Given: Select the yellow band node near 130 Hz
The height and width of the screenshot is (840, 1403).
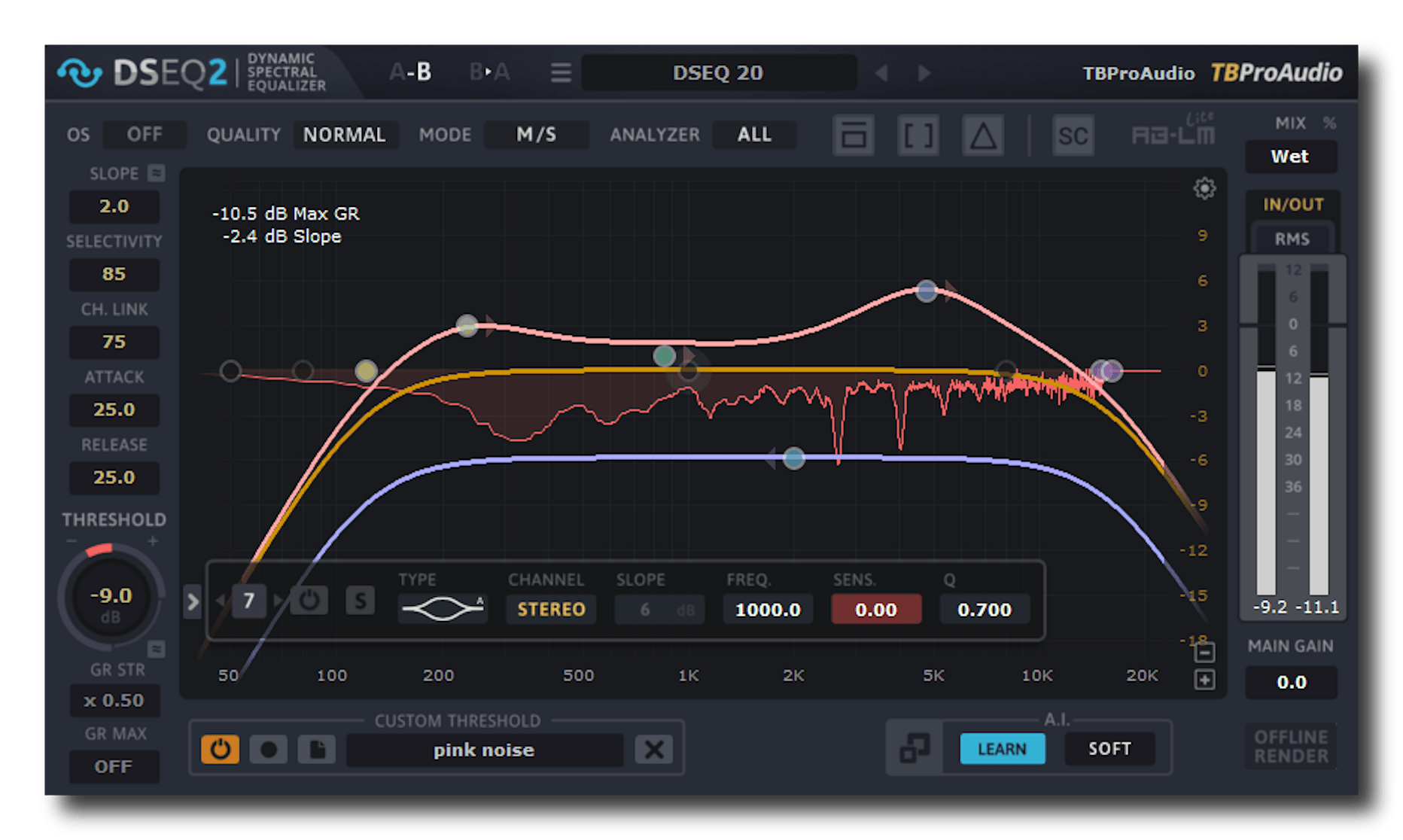Looking at the screenshot, I should coord(366,370).
